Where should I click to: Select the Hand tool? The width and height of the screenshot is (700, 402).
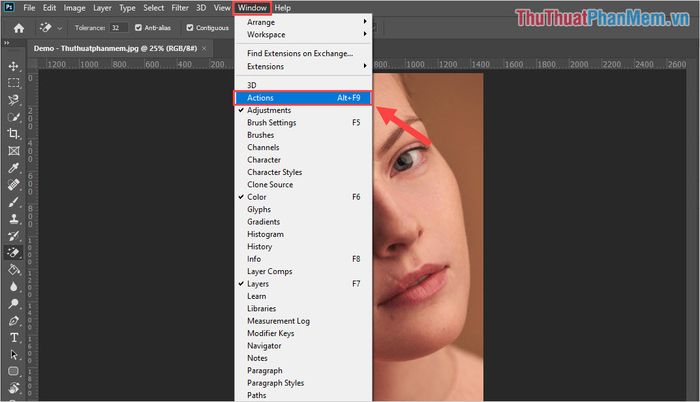13,388
